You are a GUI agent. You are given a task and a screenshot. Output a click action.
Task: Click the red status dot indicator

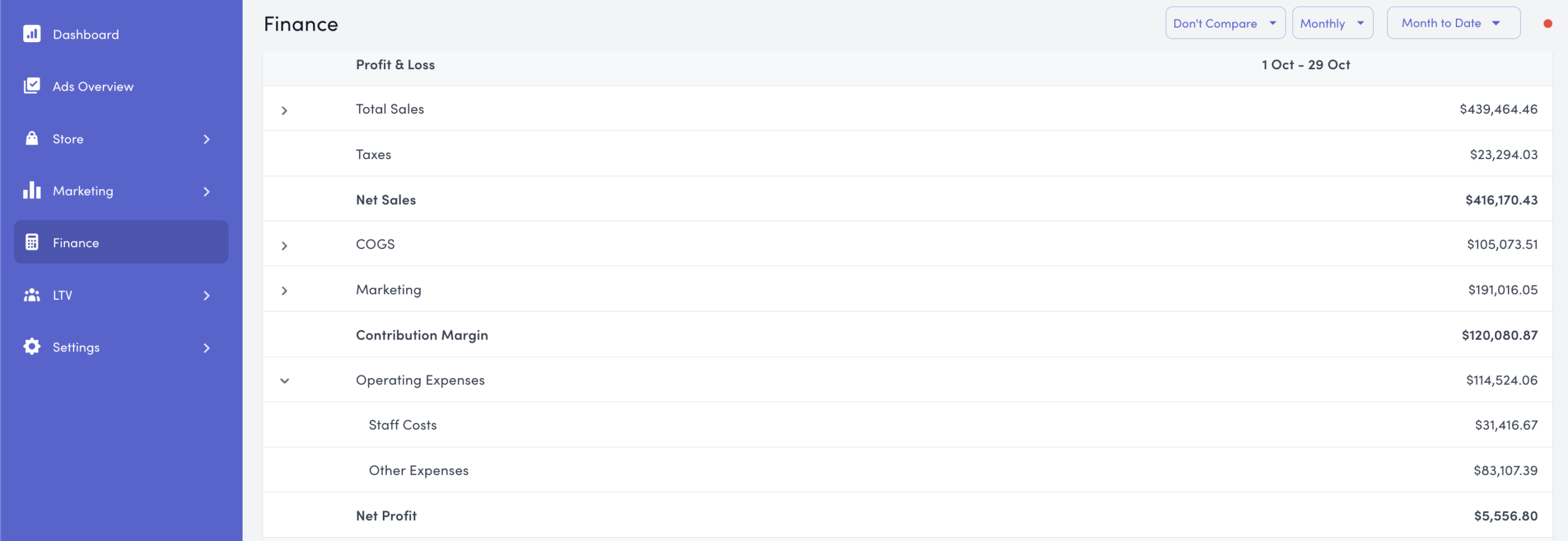(1548, 24)
